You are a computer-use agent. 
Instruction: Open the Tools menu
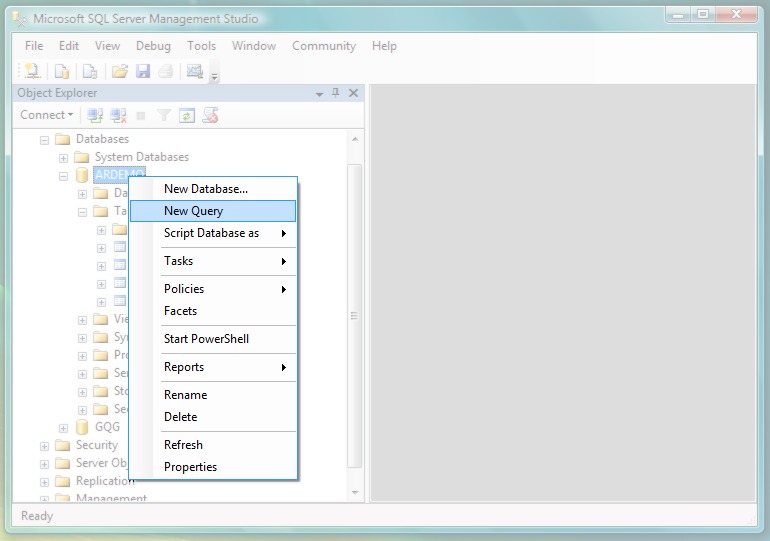(x=201, y=46)
